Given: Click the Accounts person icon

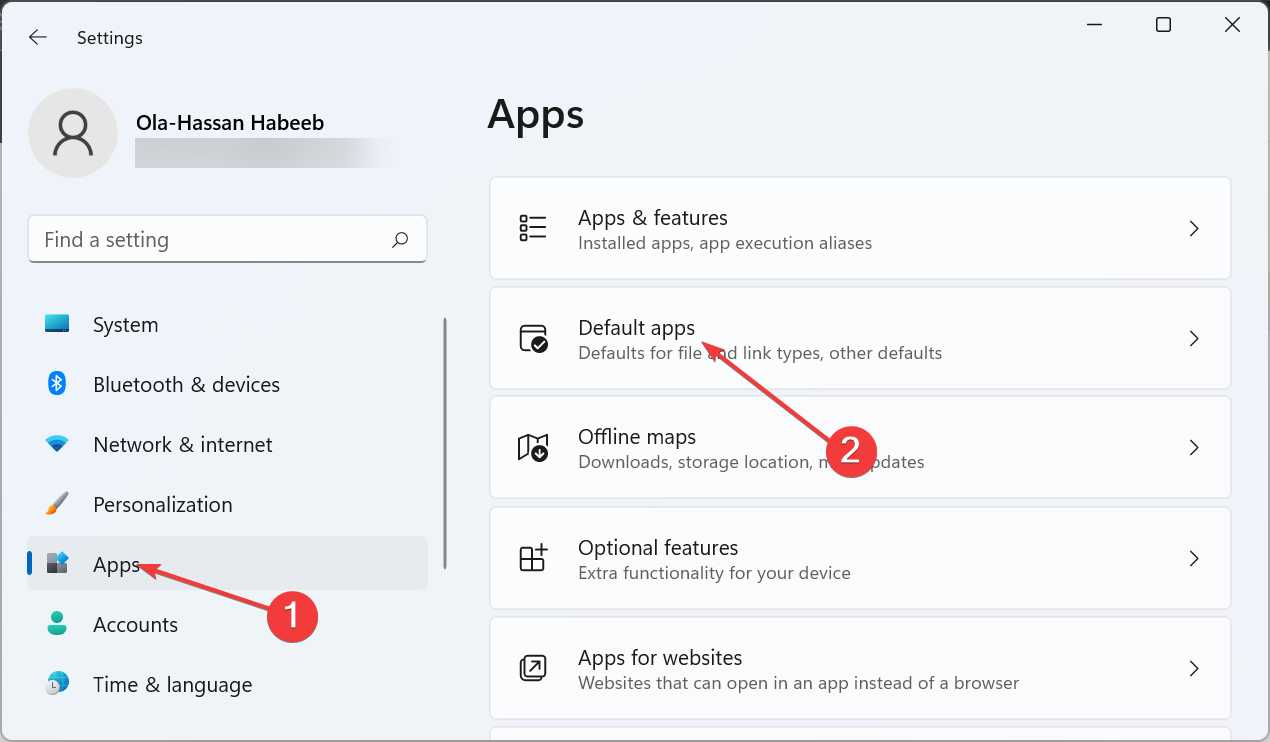Looking at the screenshot, I should pyautogui.click(x=57, y=624).
